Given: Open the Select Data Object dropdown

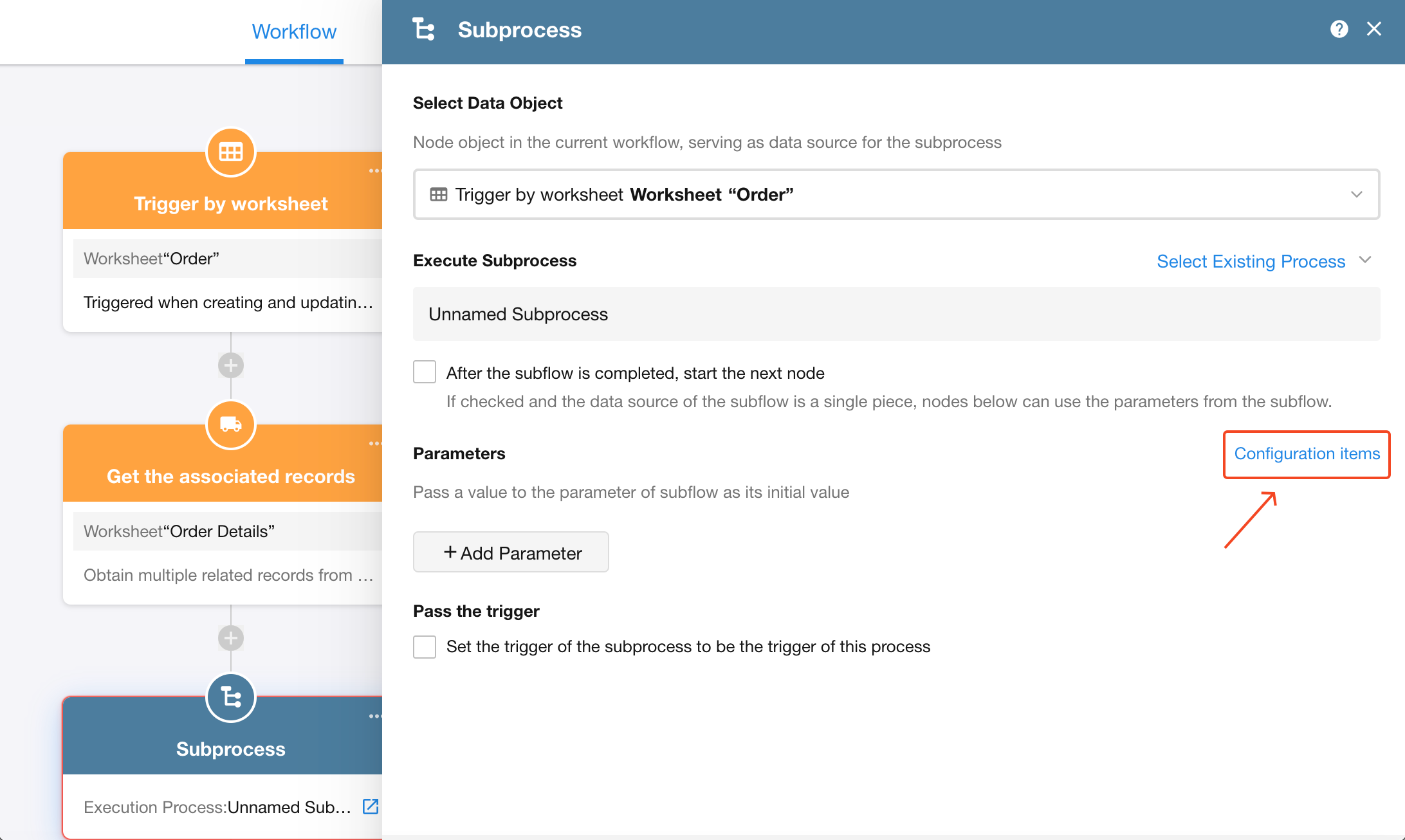Looking at the screenshot, I should [896, 194].
